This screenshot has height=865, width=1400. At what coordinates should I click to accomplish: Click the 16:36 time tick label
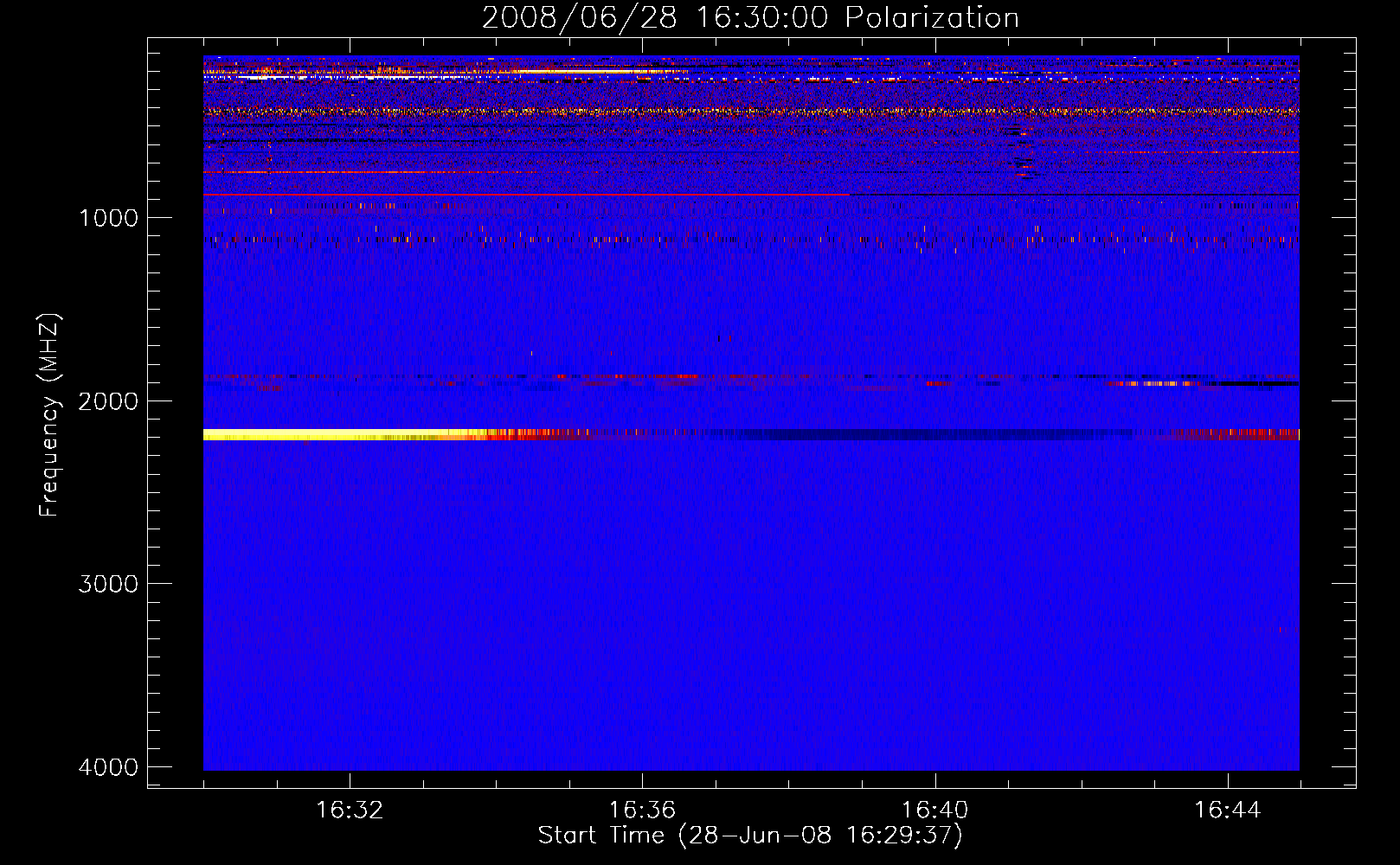tap(642, 811)
